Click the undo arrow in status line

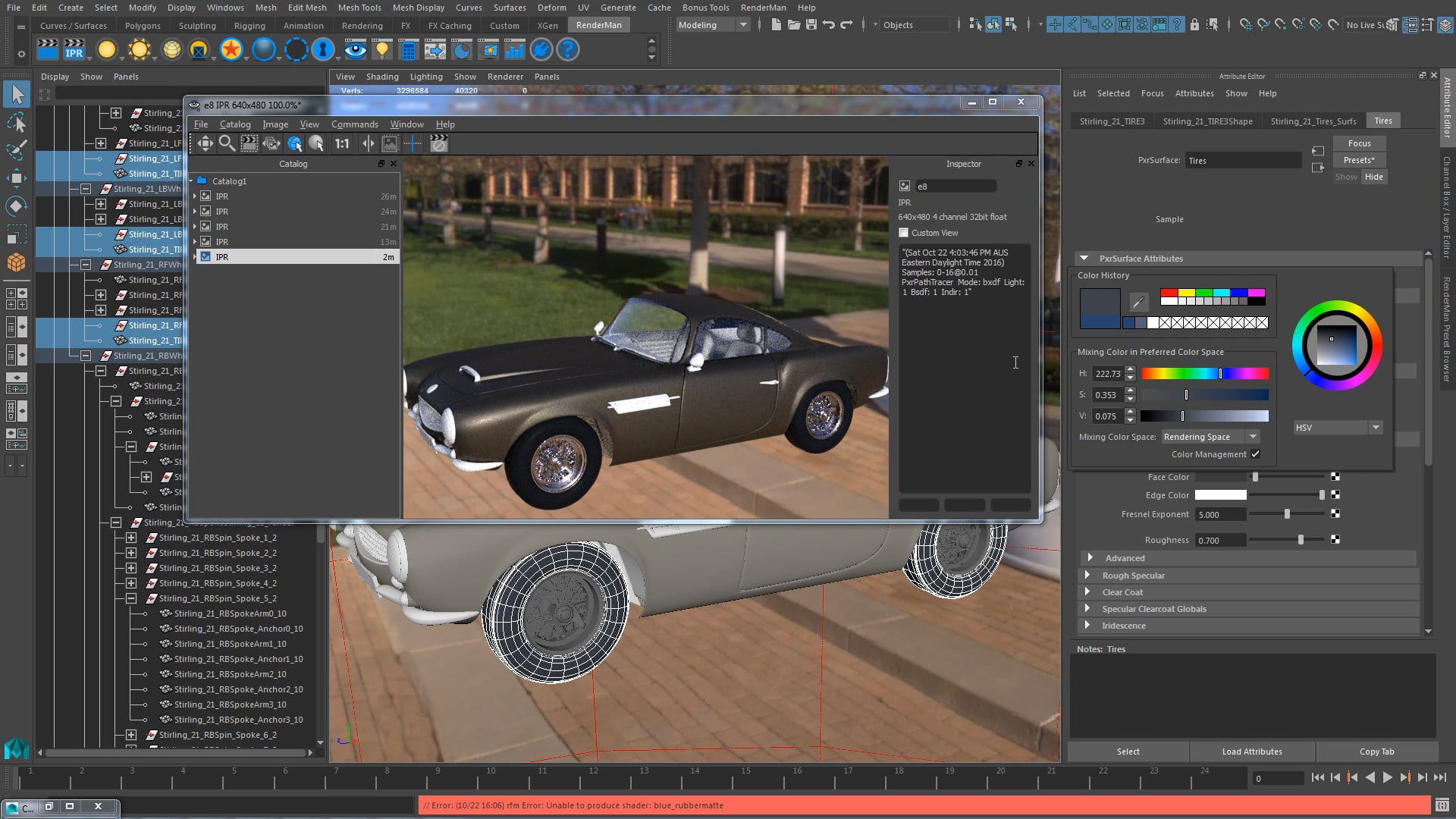coord(829,25)
